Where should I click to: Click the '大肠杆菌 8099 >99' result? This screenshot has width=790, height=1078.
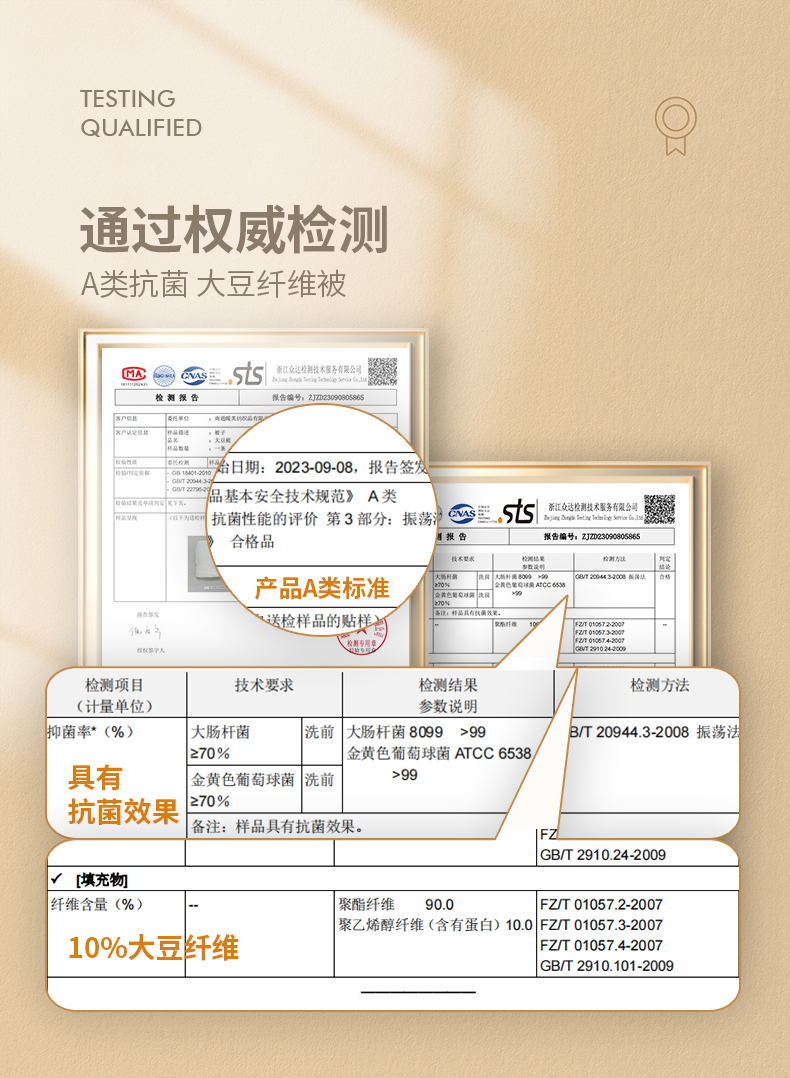coord(417,732)
